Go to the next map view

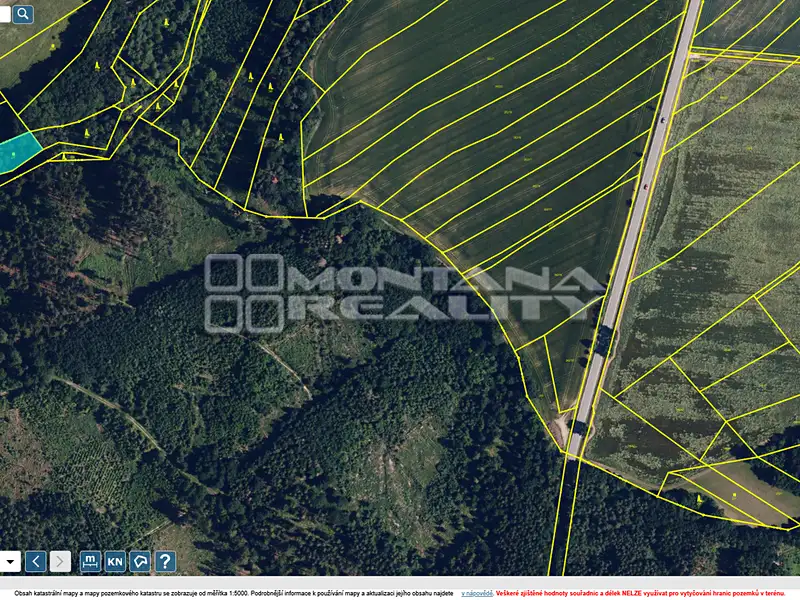point(60,562)
